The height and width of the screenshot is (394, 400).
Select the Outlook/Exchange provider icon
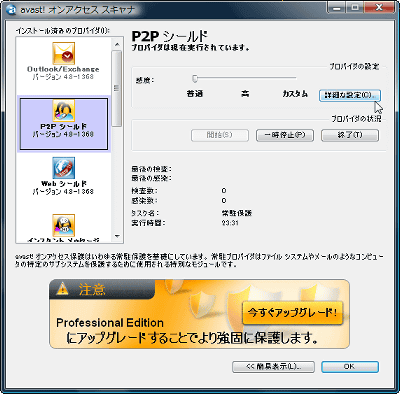(x=63, y=53)
